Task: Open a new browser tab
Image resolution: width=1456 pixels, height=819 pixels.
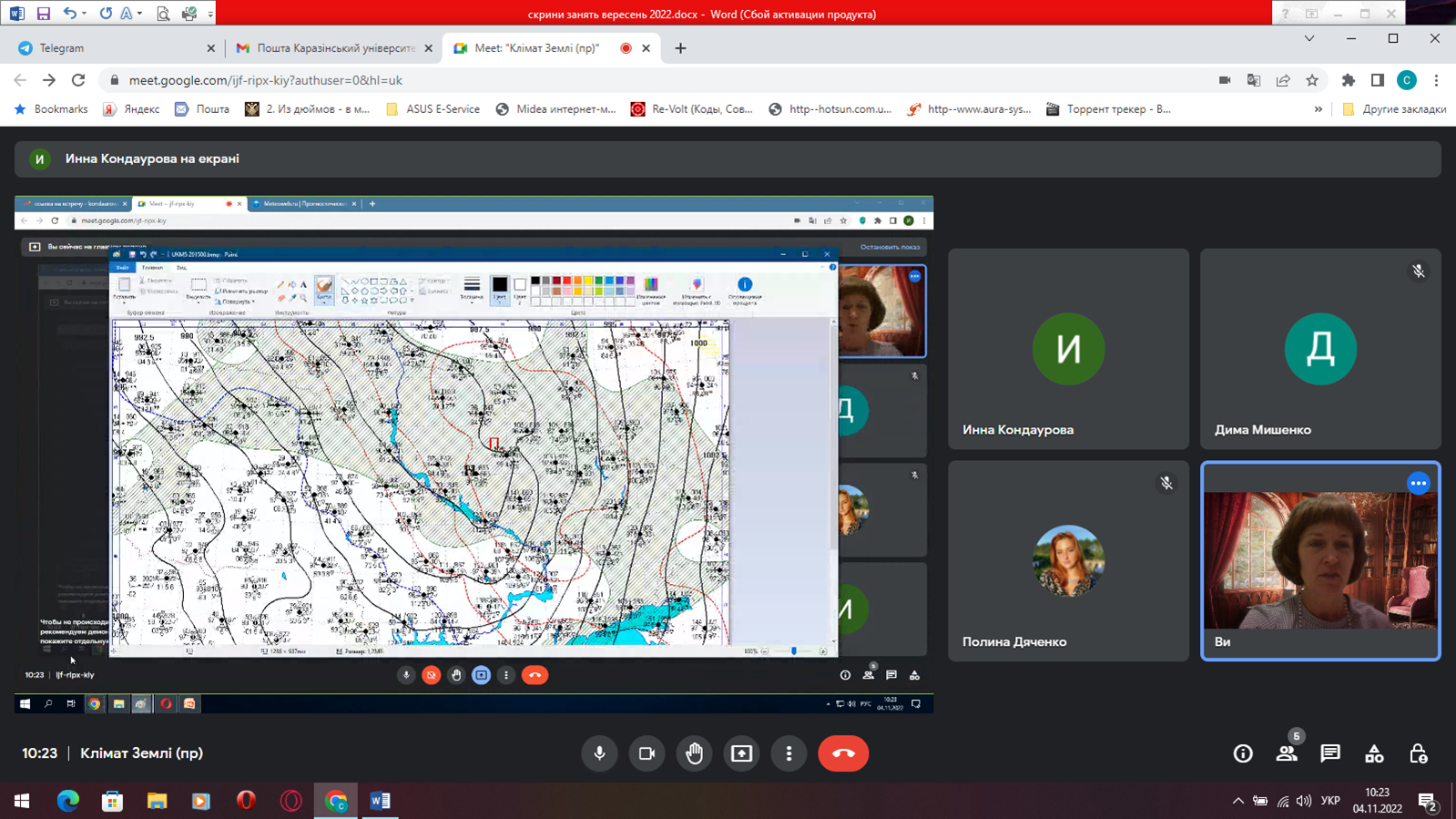Action: pos(680,48)
